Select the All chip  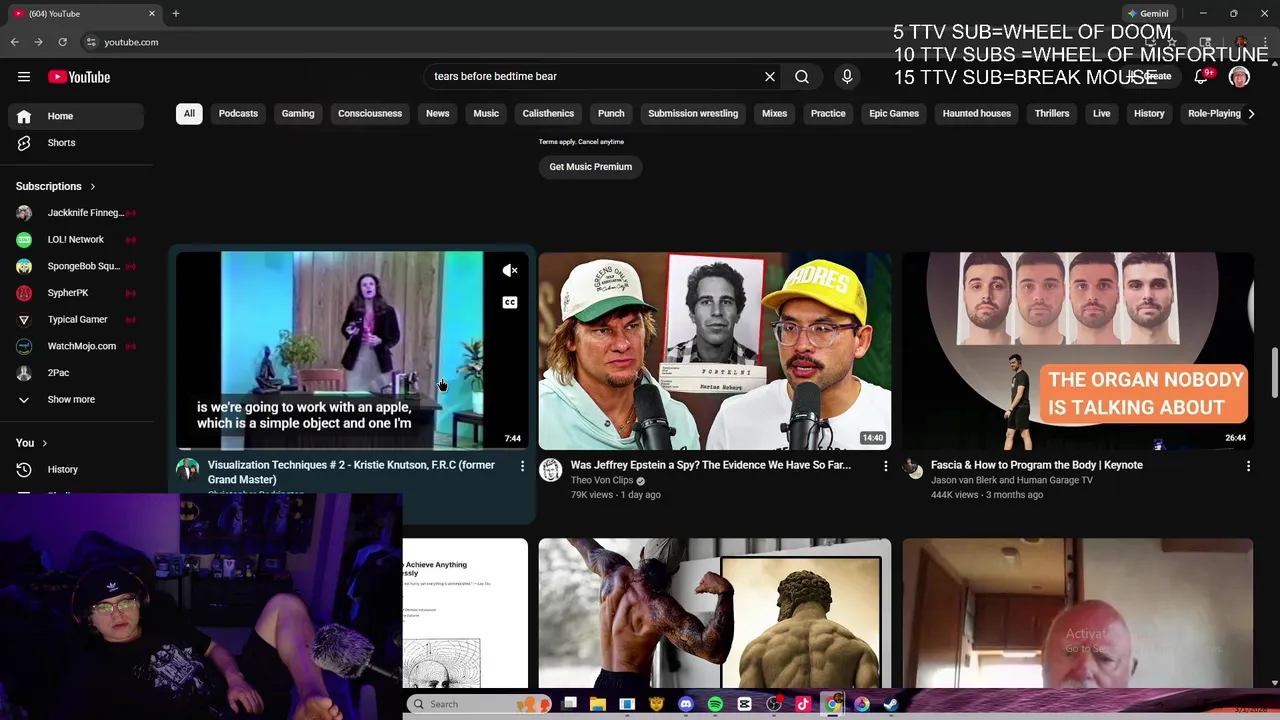point(189,114)
